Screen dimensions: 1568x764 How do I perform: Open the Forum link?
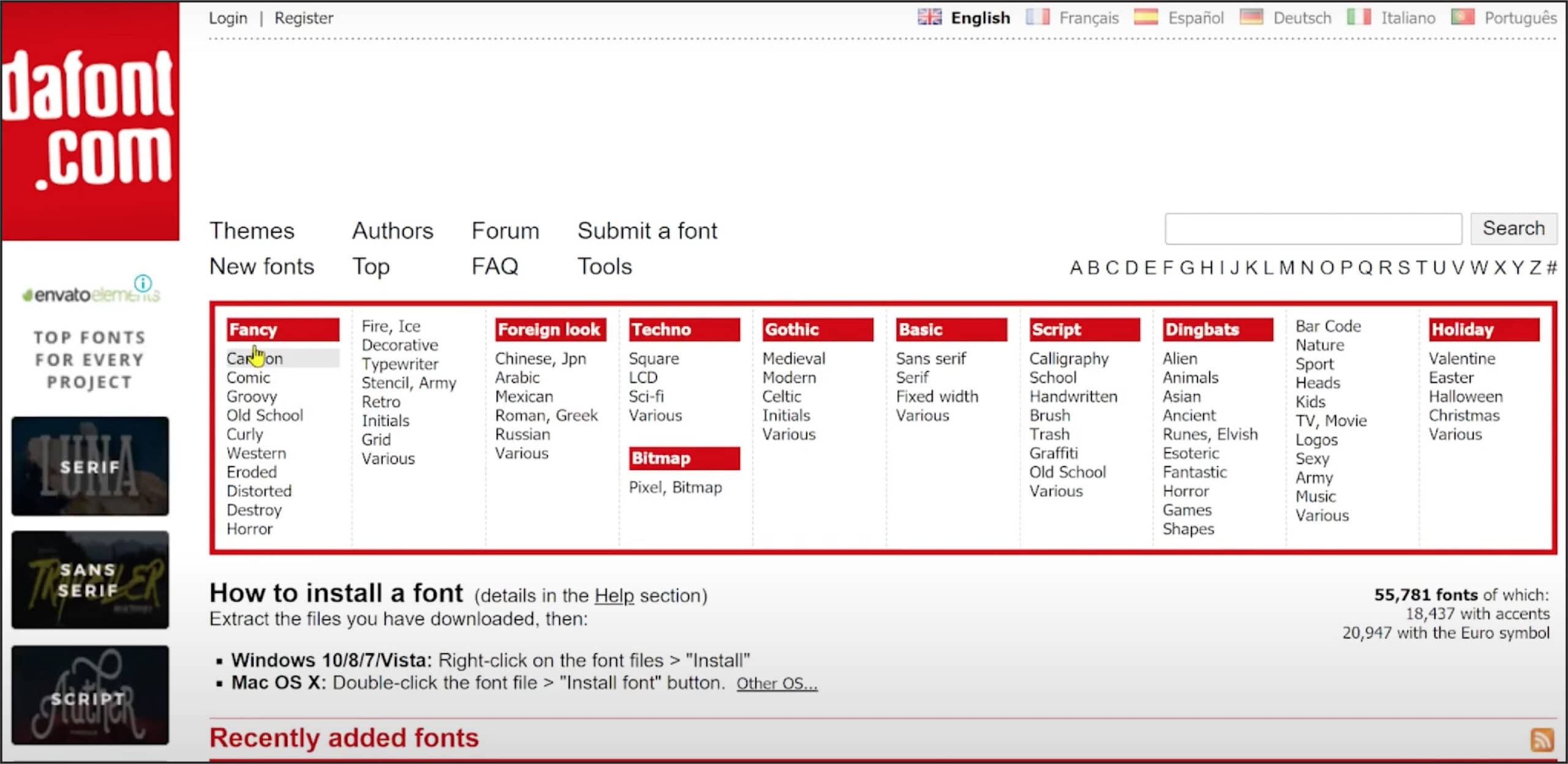click(x=505, y=231)
